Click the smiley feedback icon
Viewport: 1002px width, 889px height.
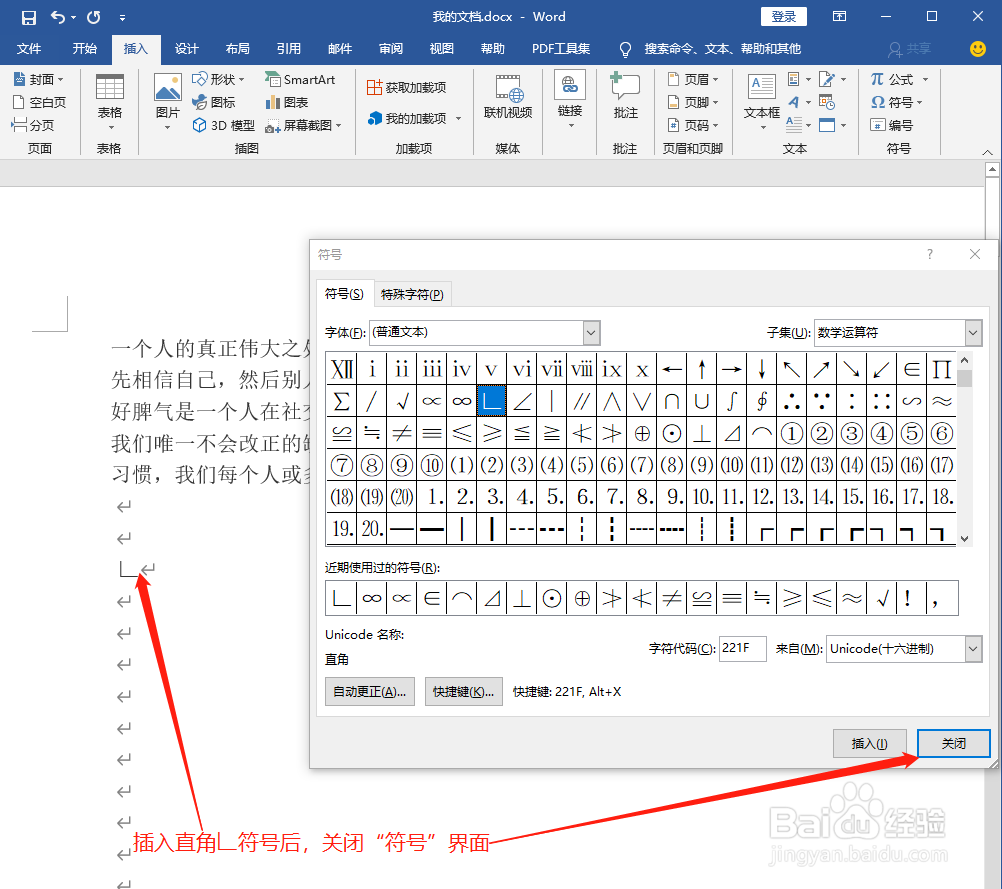click(x=978, y=49)
